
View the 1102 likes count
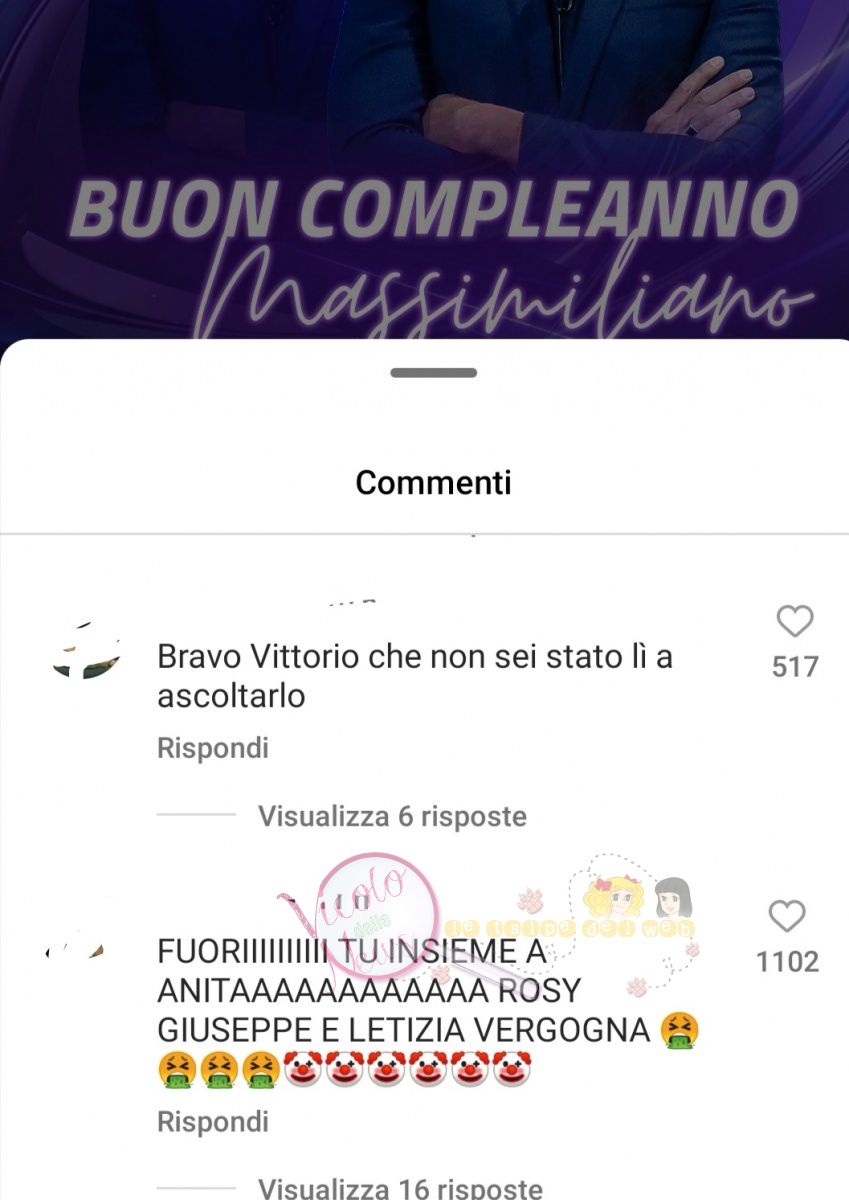[788, 962]
